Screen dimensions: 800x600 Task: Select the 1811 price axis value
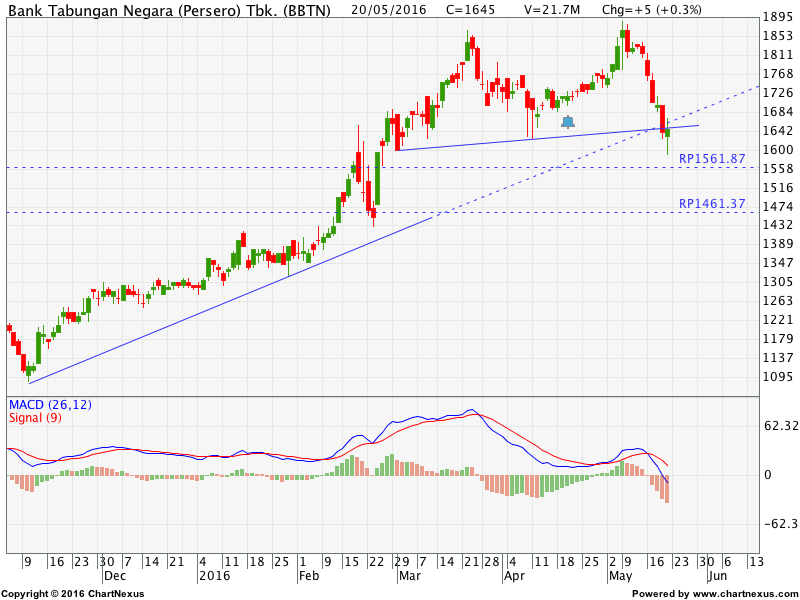(x=778, y=55)
